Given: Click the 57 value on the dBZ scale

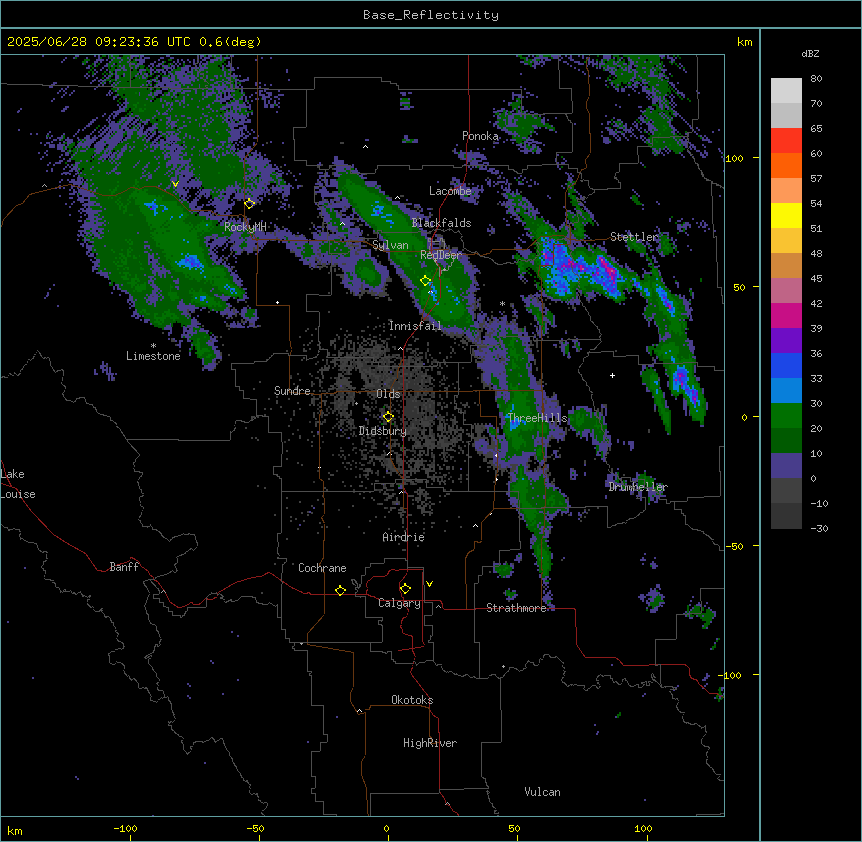Looking at the screenshot, I should [x=816, y=179].
